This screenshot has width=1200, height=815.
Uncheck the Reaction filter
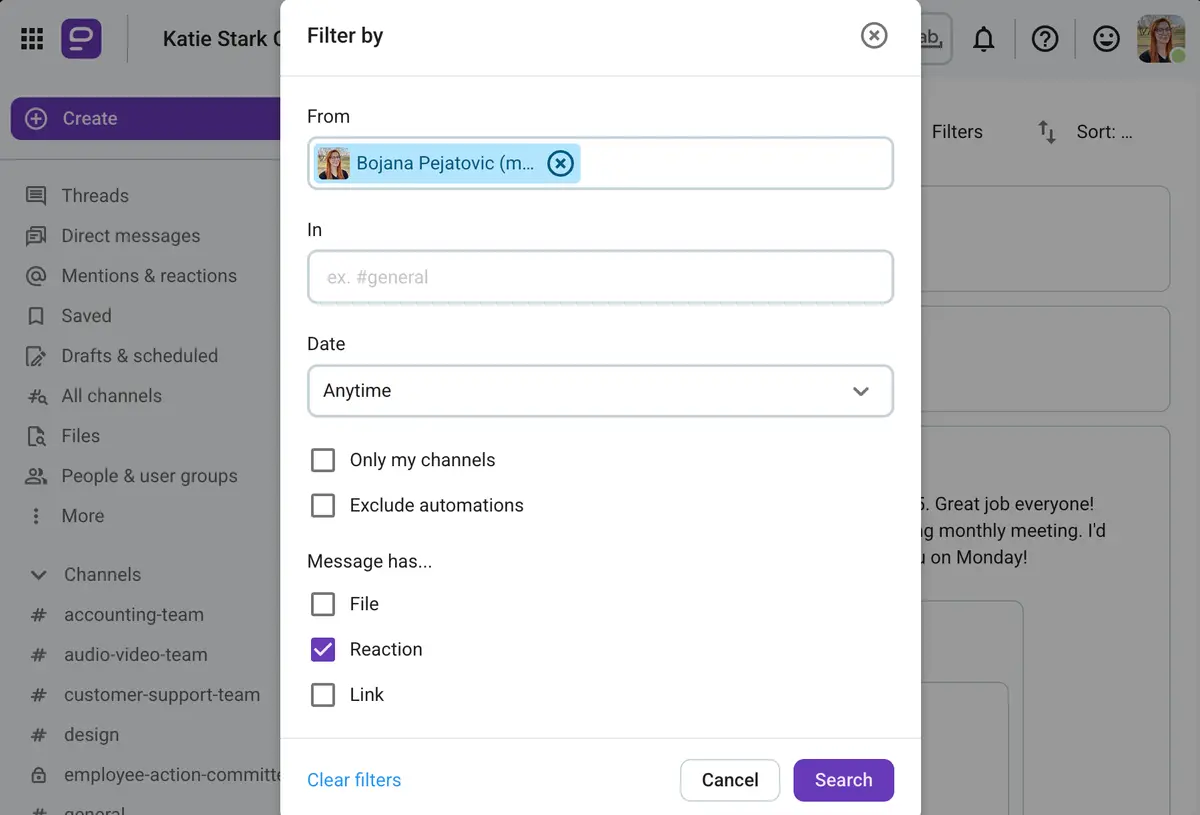coord(323,649)
